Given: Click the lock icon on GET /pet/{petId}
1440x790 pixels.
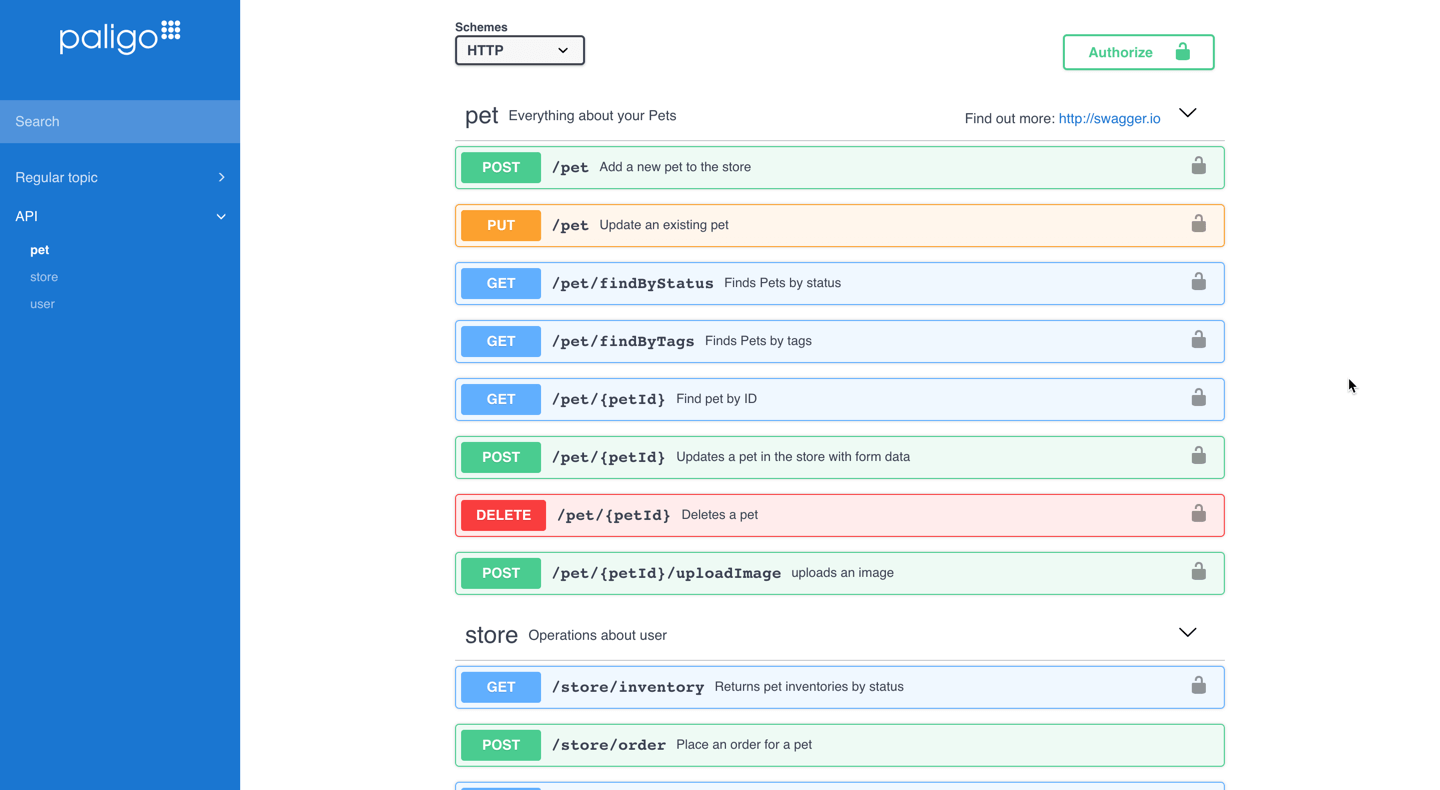Looking at the screenshot, I should 1198,397.
